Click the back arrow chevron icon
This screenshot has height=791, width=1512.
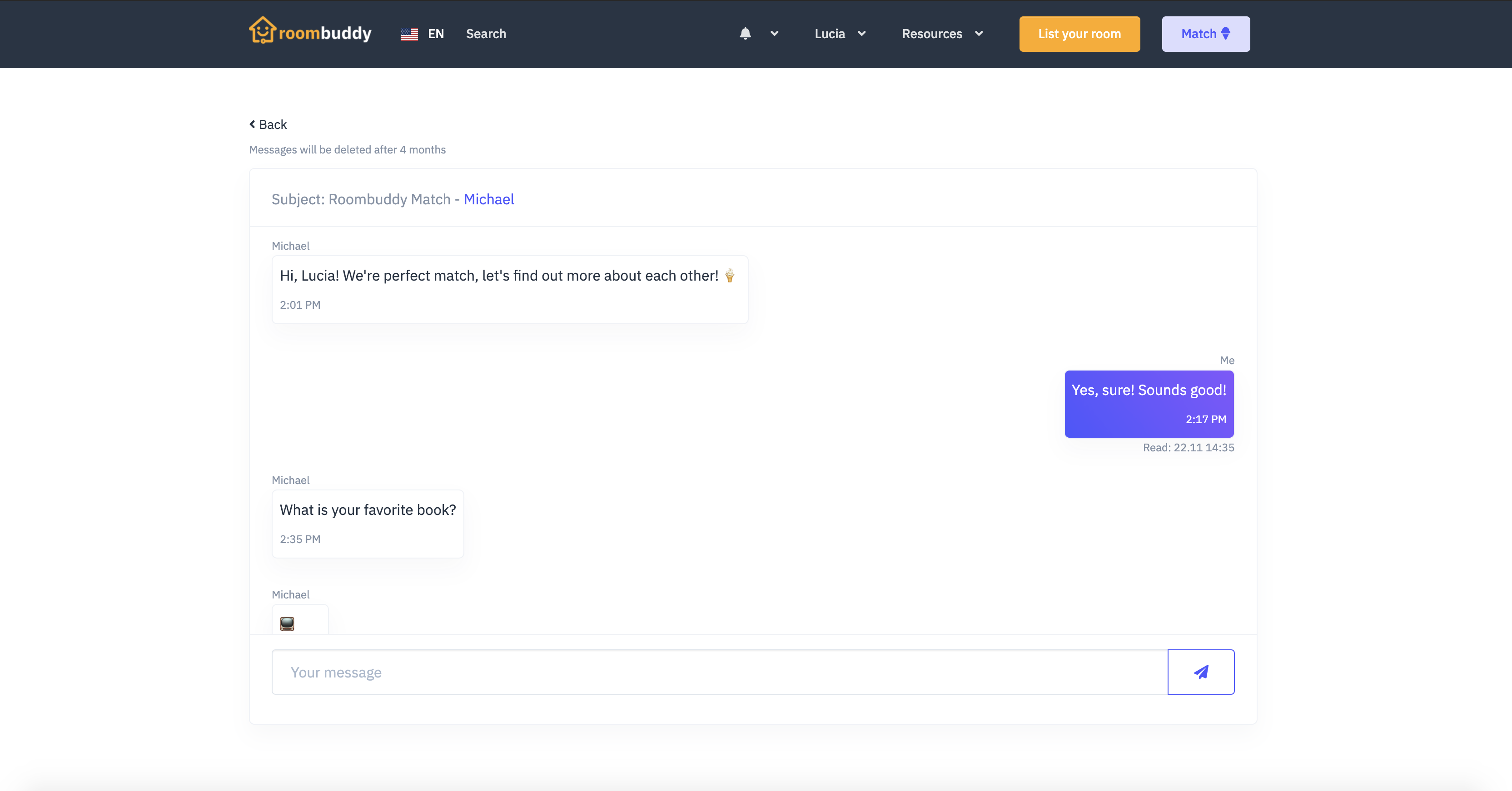pos(253,124)
